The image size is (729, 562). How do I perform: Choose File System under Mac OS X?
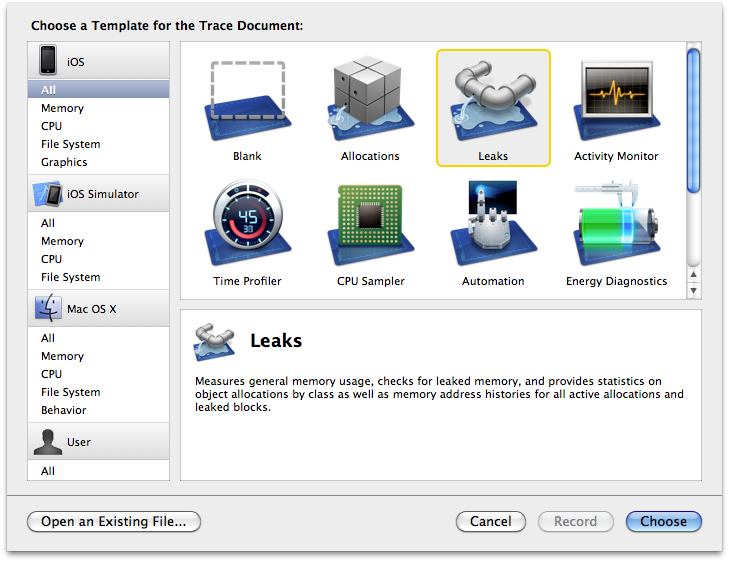point(99,392)
